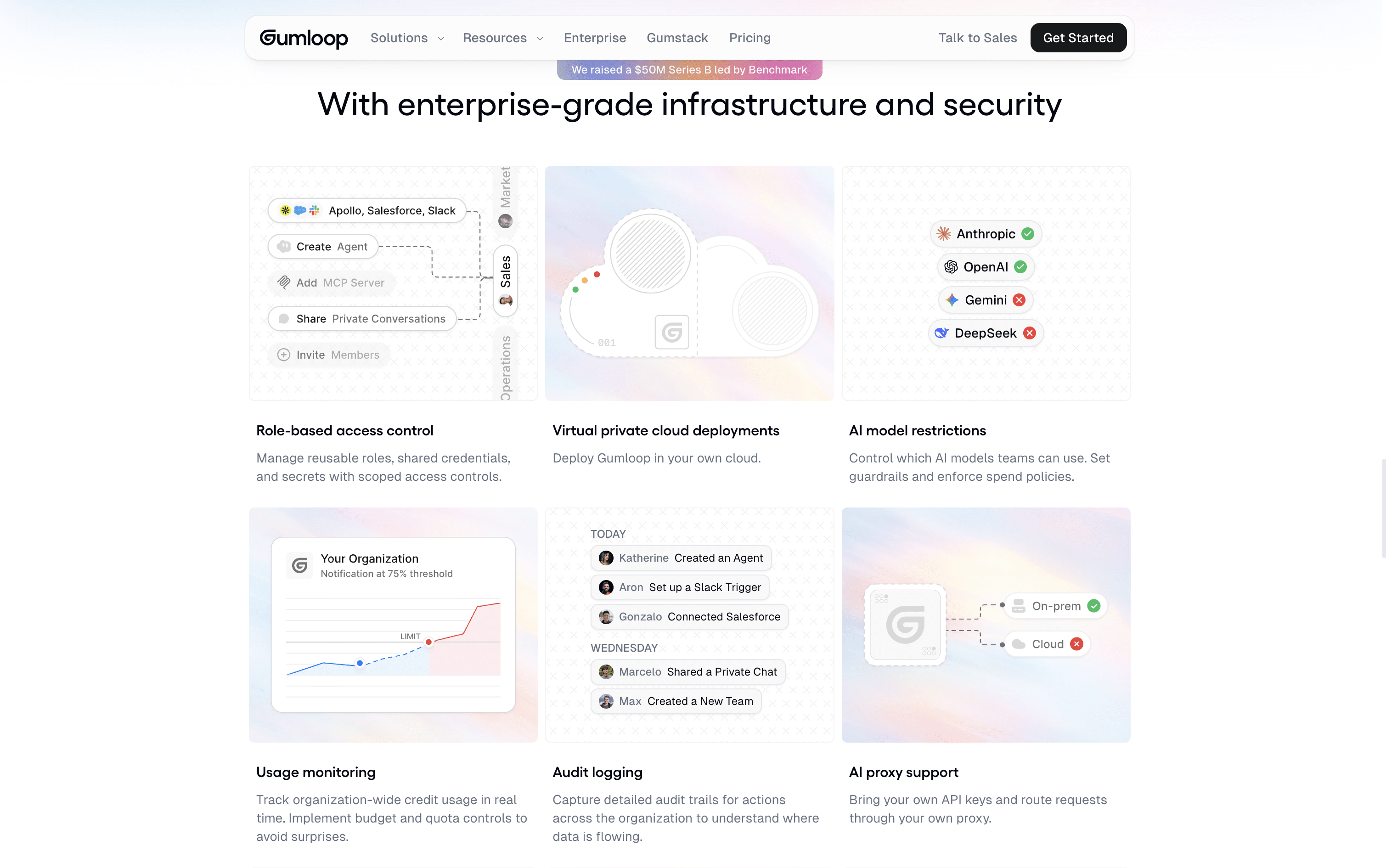
Task: Click the On-prem server icon
Action: (1018, 606)
